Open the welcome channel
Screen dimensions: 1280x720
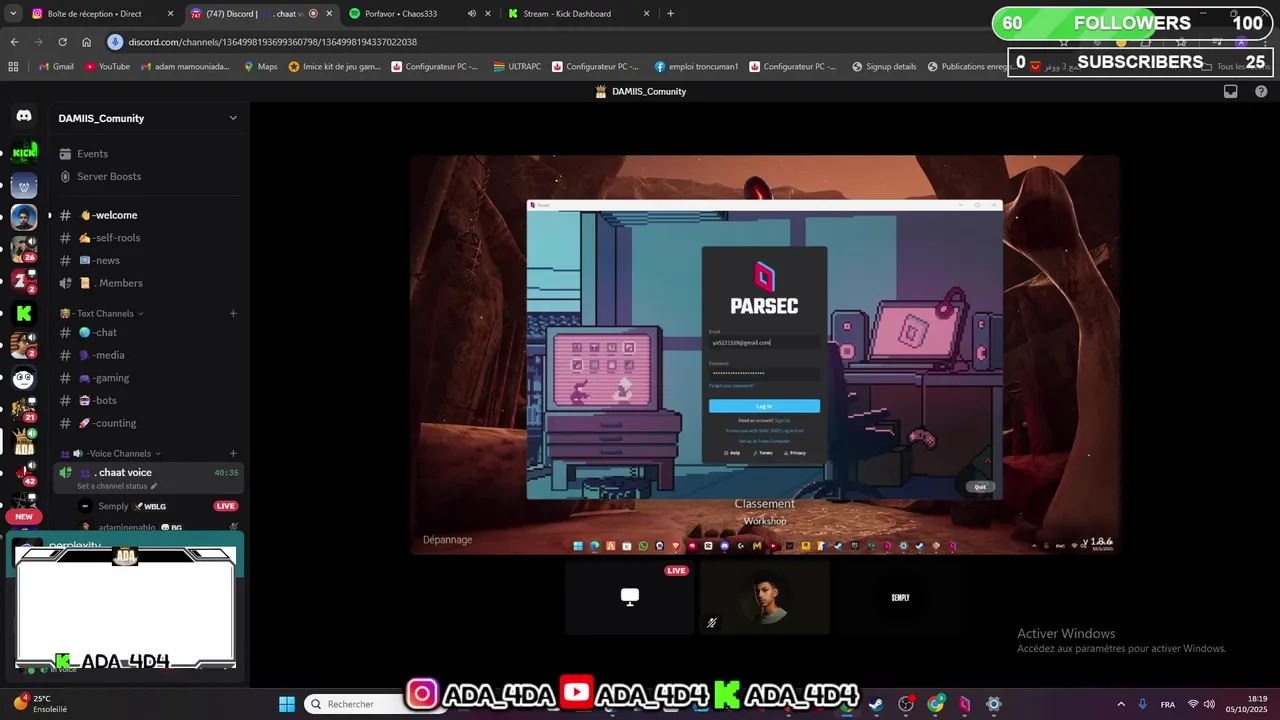point(148,215)
